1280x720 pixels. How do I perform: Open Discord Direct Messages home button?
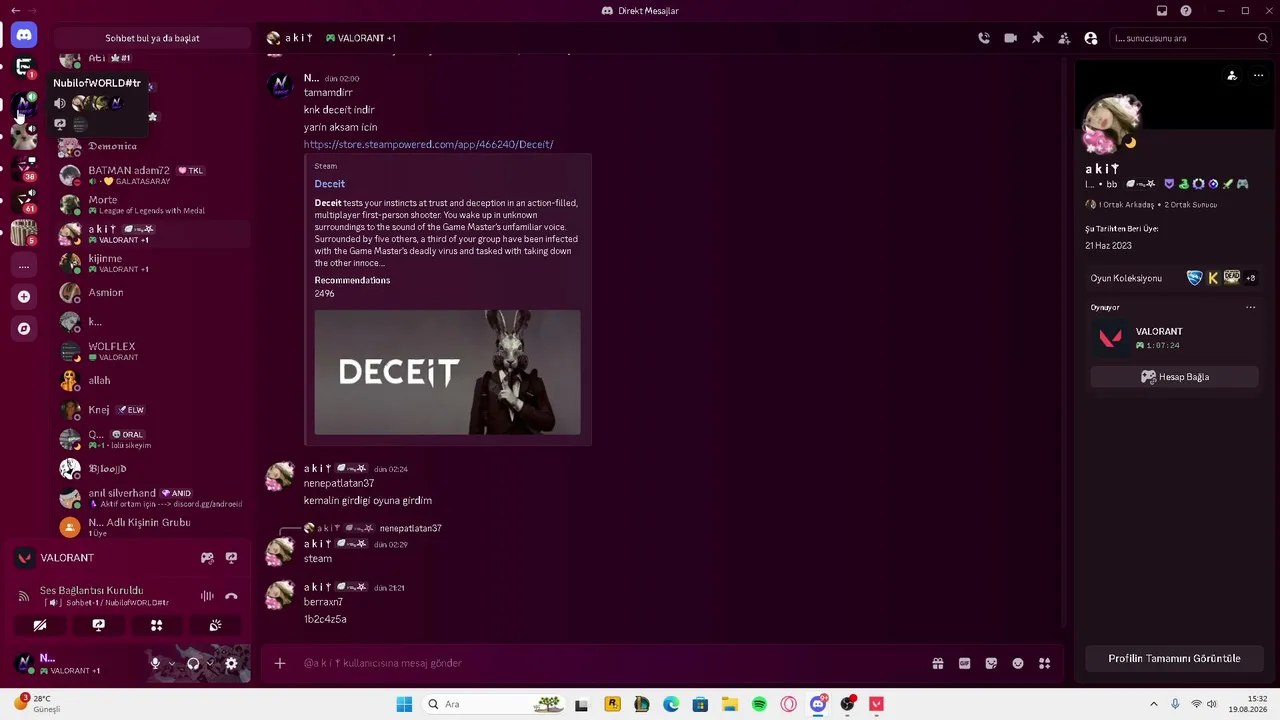(x=24, y=36)
